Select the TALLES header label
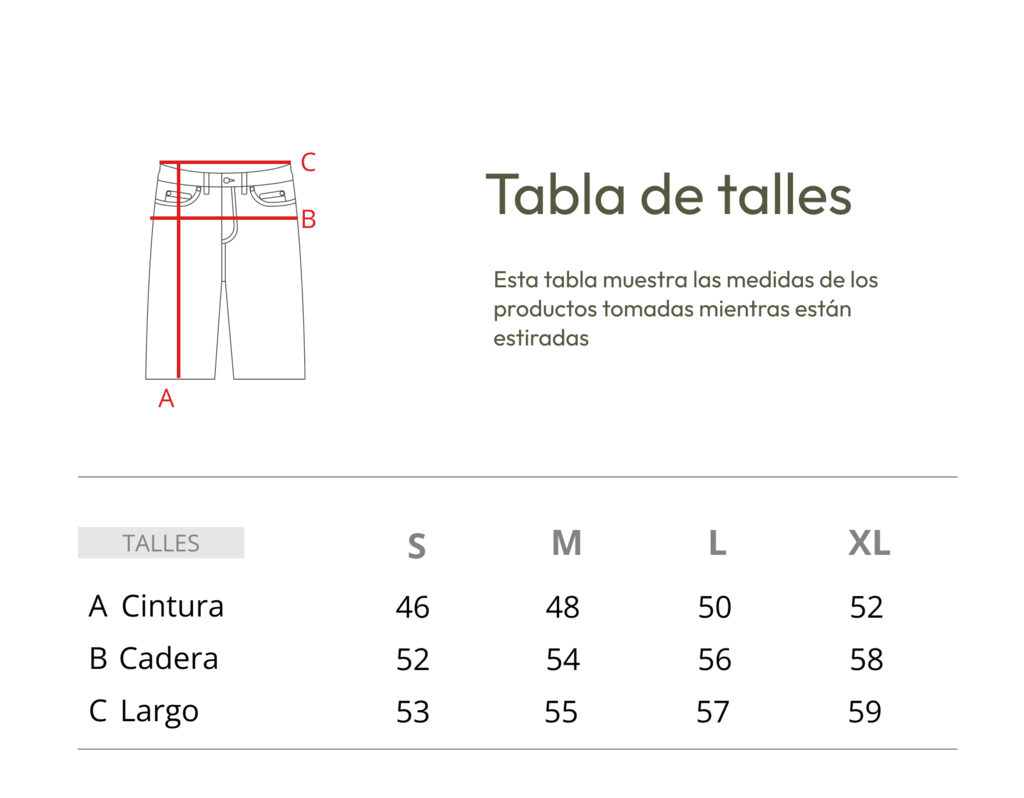Image resolution: width=1024 pixels, height=798 pixels. pos(161,543)
